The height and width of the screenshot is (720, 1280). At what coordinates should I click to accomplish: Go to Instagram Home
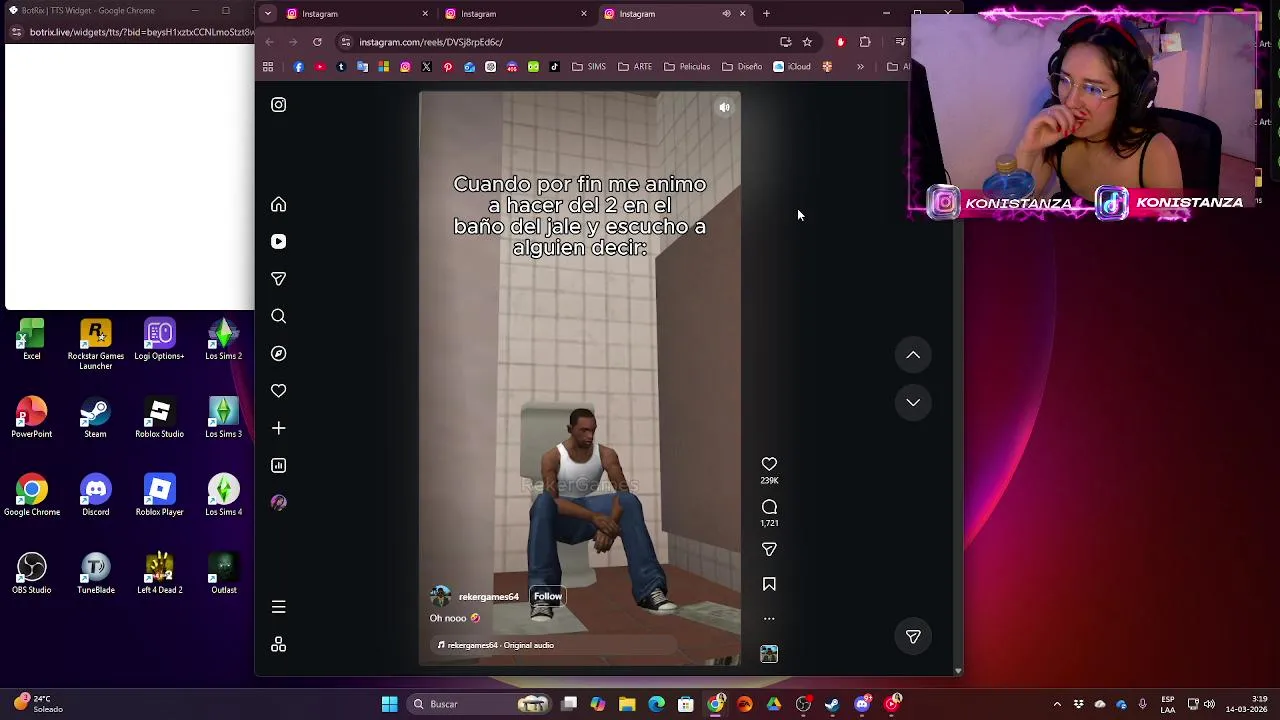point(278,205)
